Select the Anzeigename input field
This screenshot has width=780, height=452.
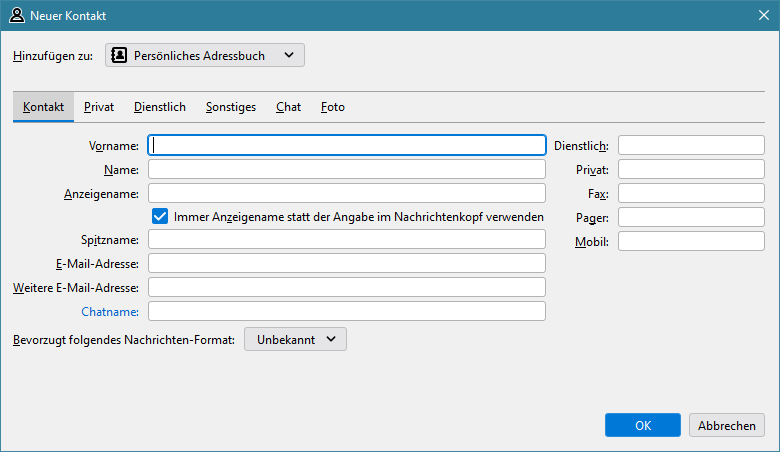point(346,194)
